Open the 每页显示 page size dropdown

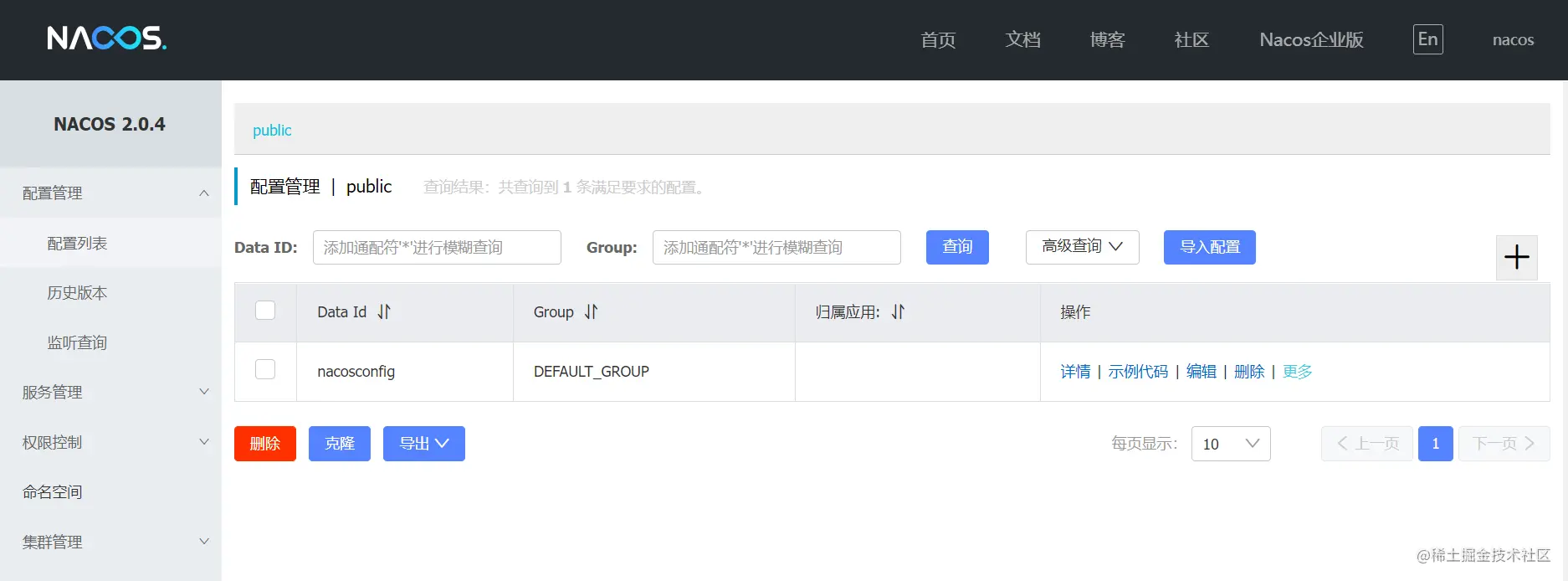(1230, 444)
